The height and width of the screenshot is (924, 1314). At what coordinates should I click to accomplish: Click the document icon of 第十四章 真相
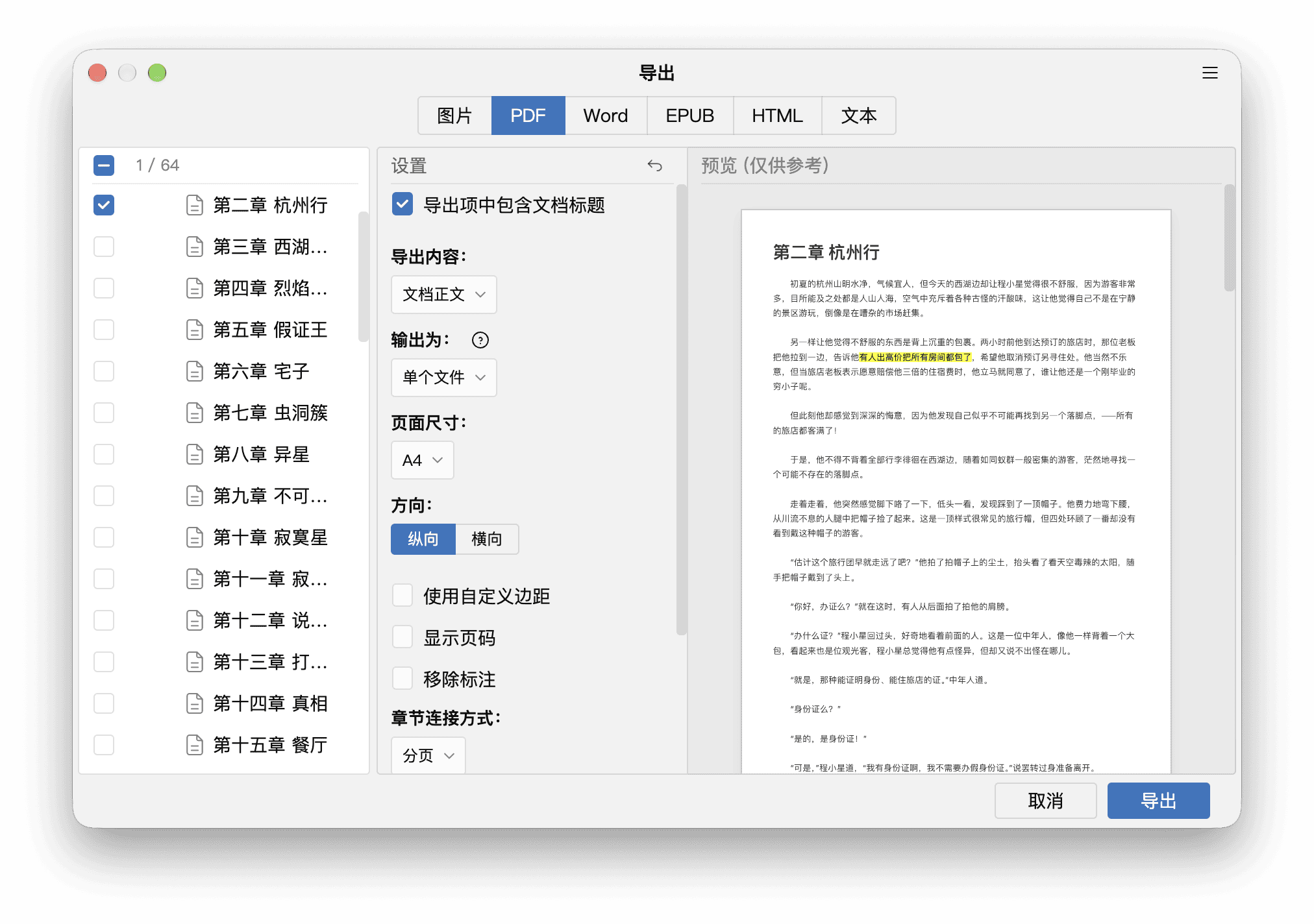pos(194,703)
